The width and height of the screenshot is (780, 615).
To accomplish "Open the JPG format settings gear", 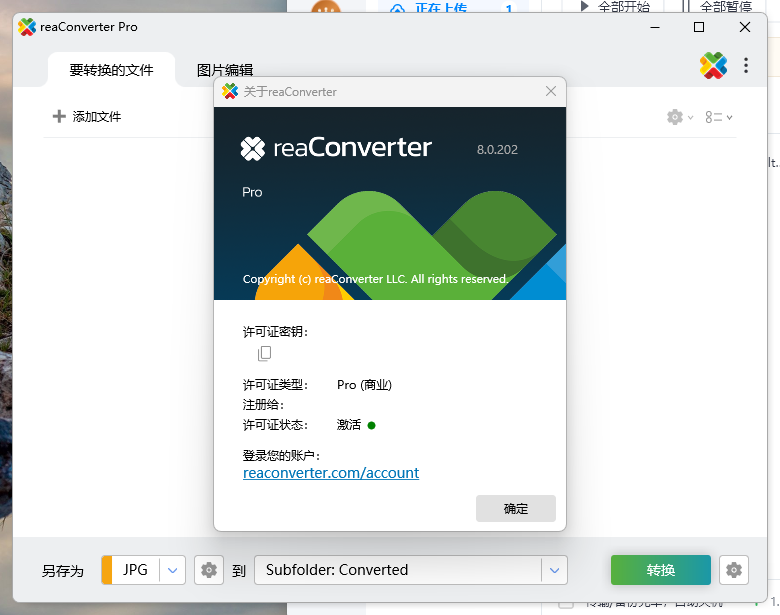I will [x=208, y=570].
